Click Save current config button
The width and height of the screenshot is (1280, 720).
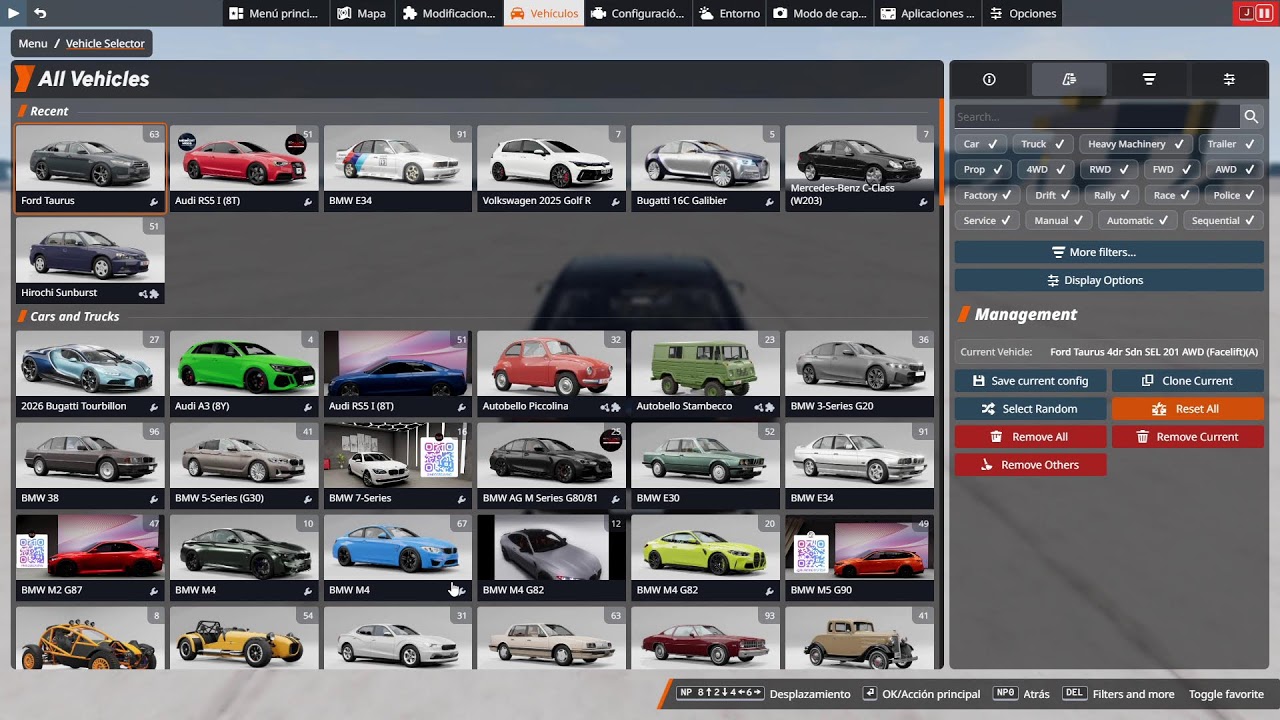click(1030, 381)
